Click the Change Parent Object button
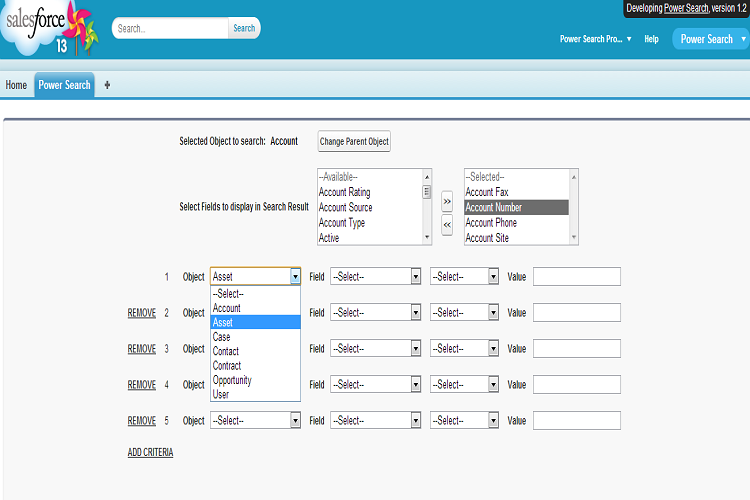Screen dimensions: 750x500 [354, 142]
